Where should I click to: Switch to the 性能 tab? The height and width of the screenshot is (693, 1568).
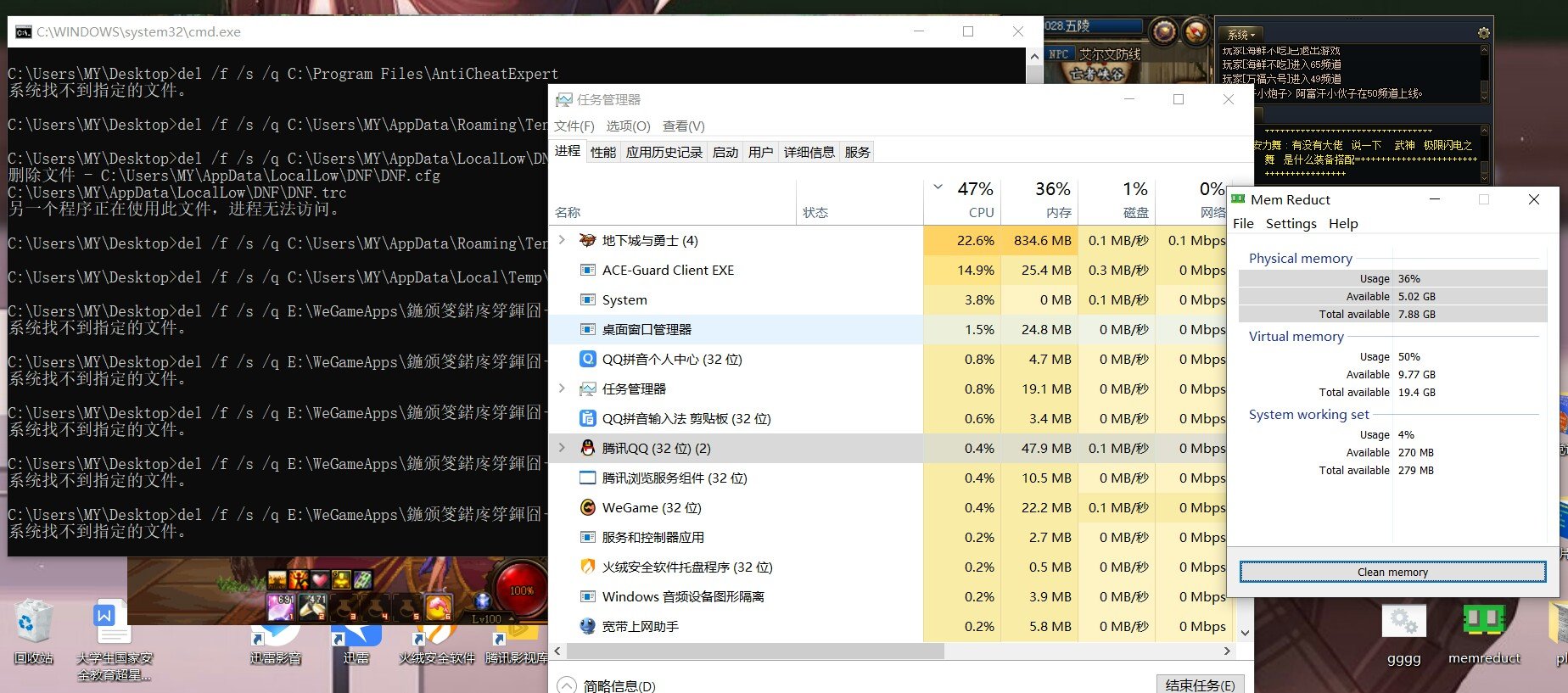coord(603,152)
